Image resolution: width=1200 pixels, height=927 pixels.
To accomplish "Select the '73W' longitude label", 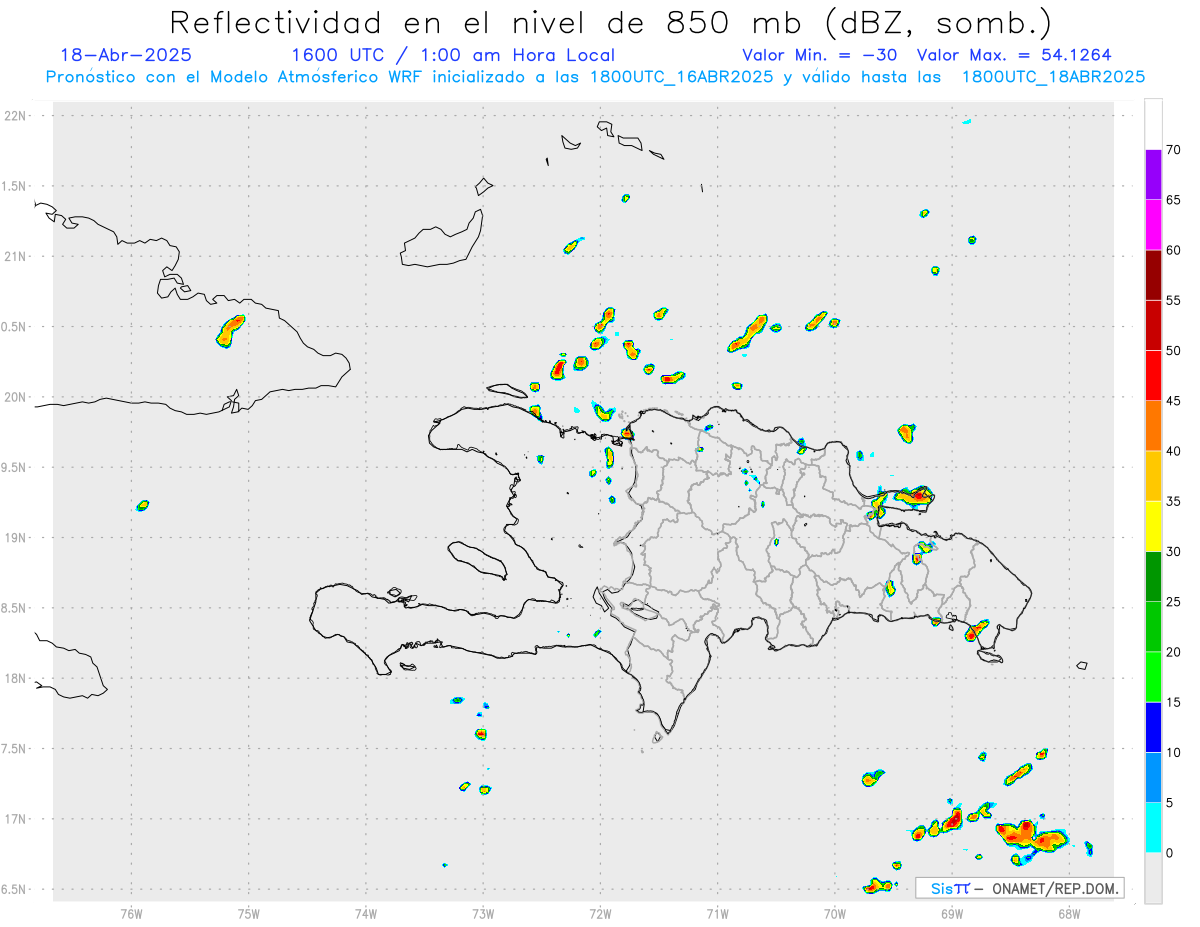I will pos(483,912).
